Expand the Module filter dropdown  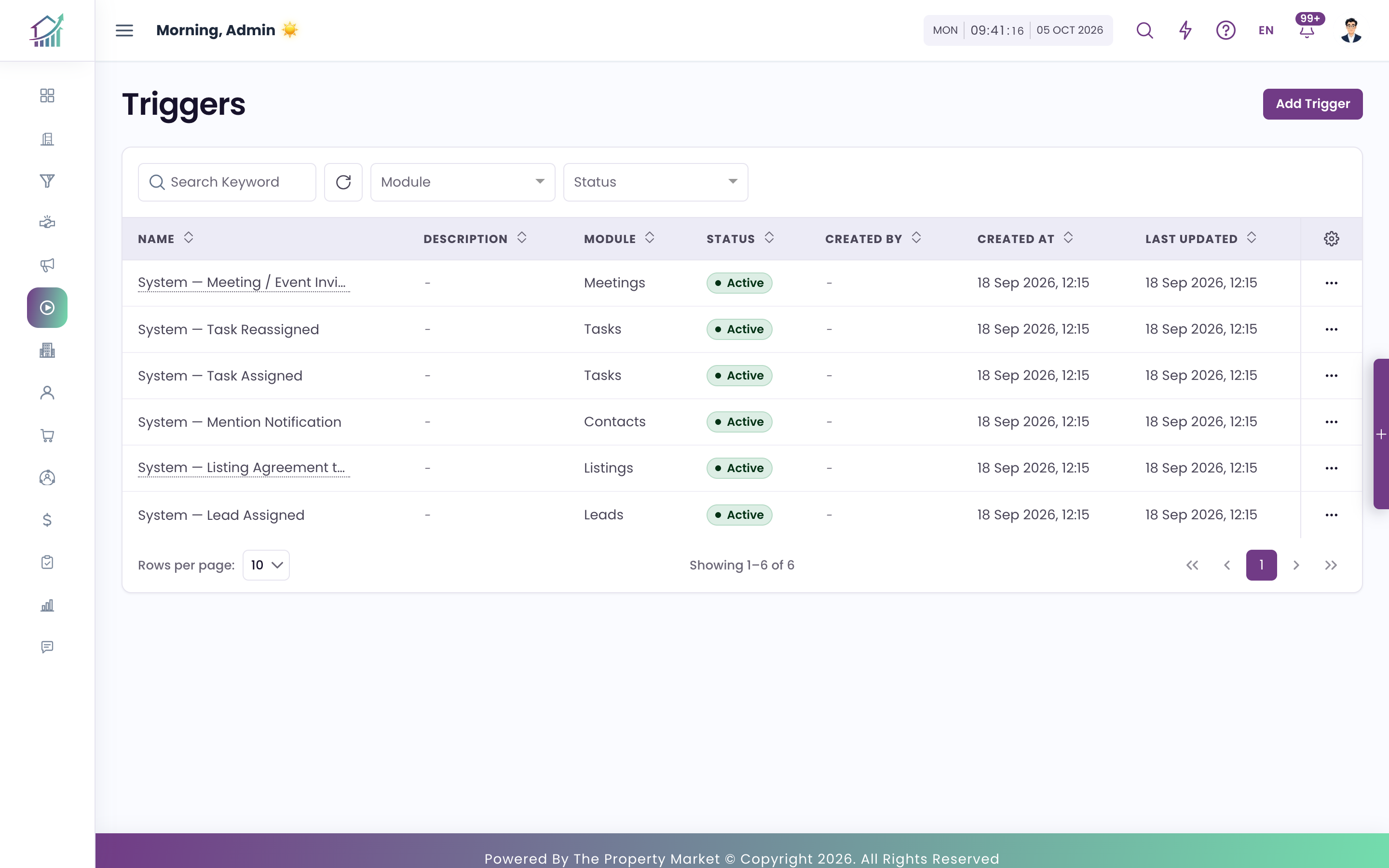pyautogui.click(x=463, y=182)
